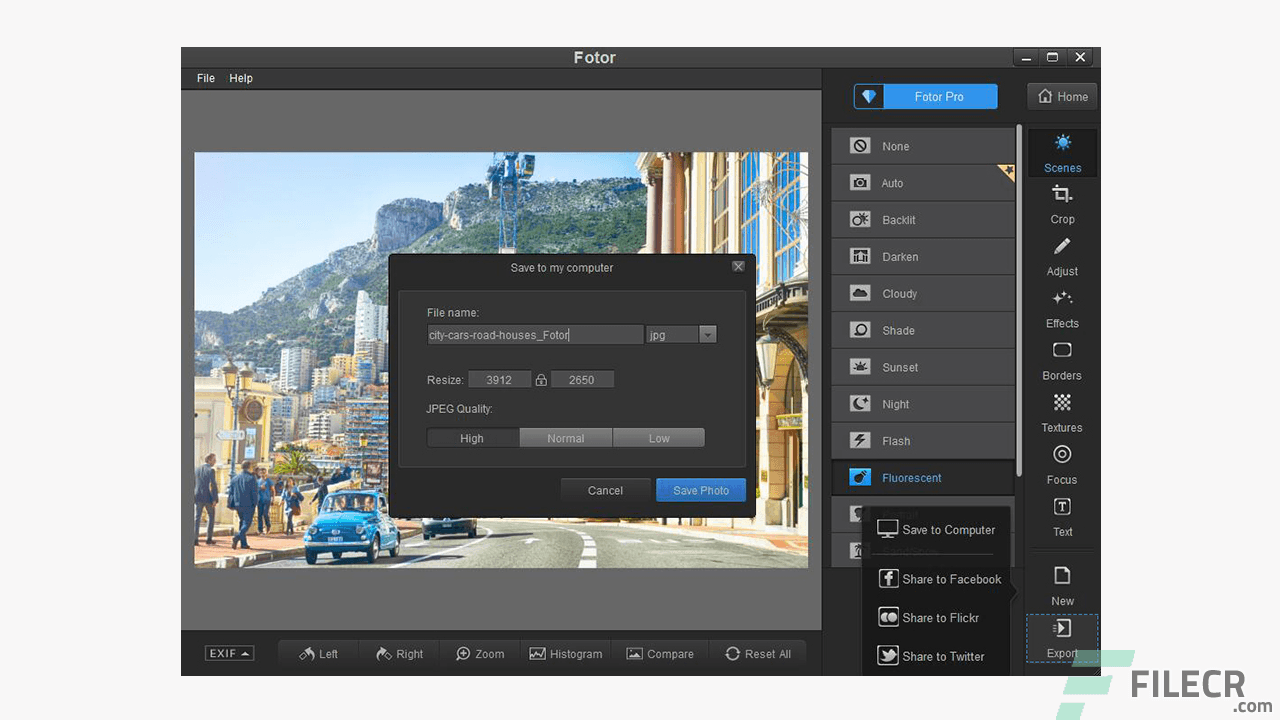
Task: Open the file format dropdown
Action: (x=707, y=334)
